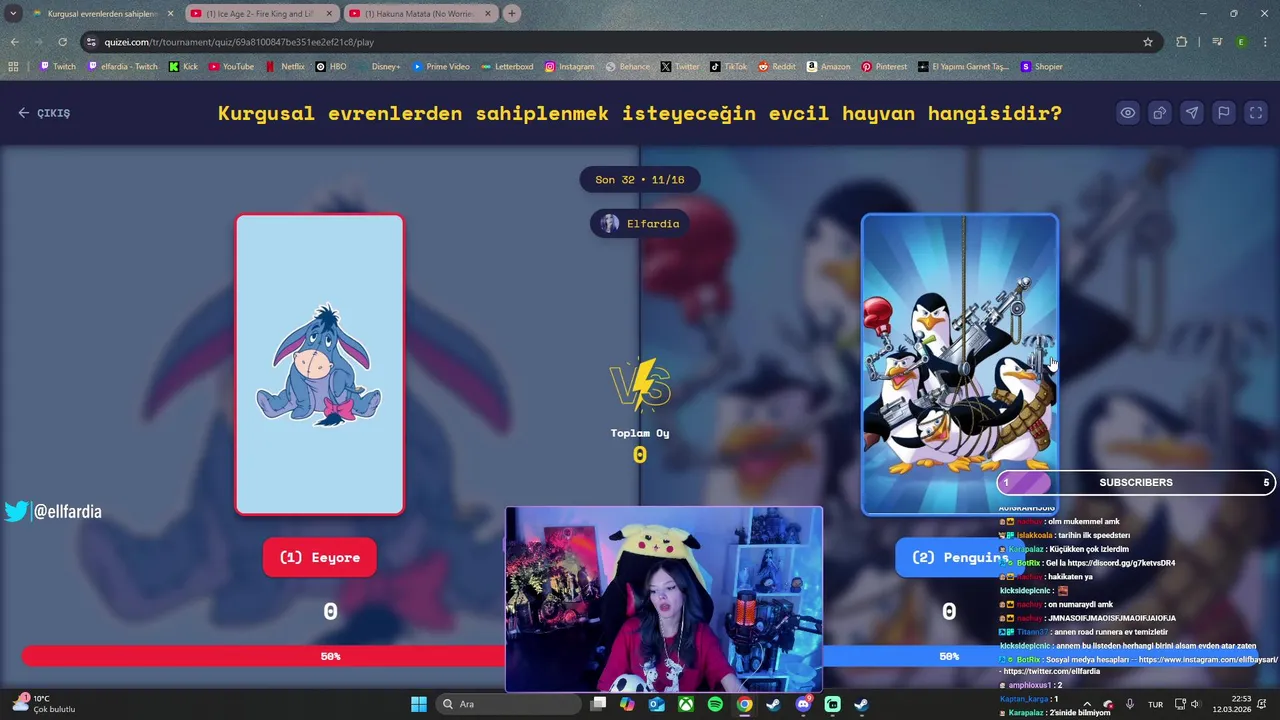Image resolution: width=1280 pixels, height=720 pixels.
Task: Open the Chrome three-dot menu
Action: click(1265, 42)
